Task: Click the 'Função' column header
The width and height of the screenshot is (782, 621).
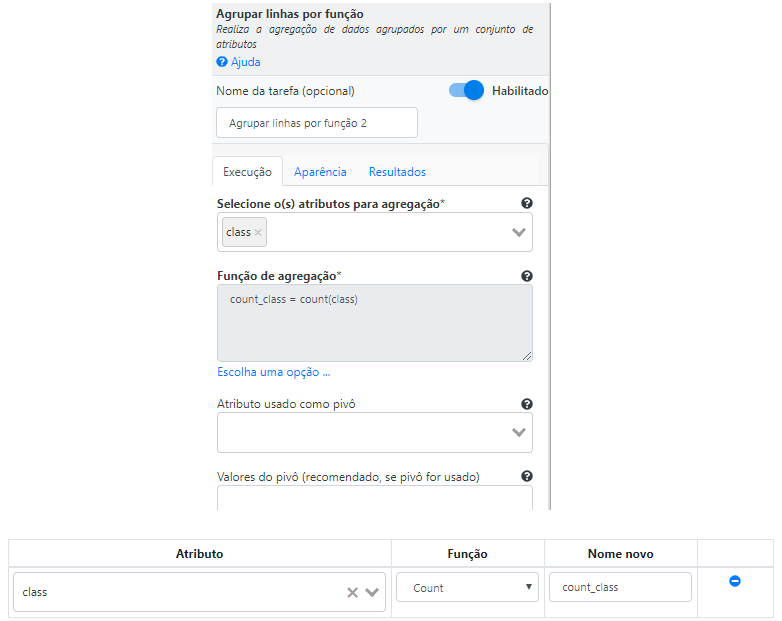Action: [467, 554]
